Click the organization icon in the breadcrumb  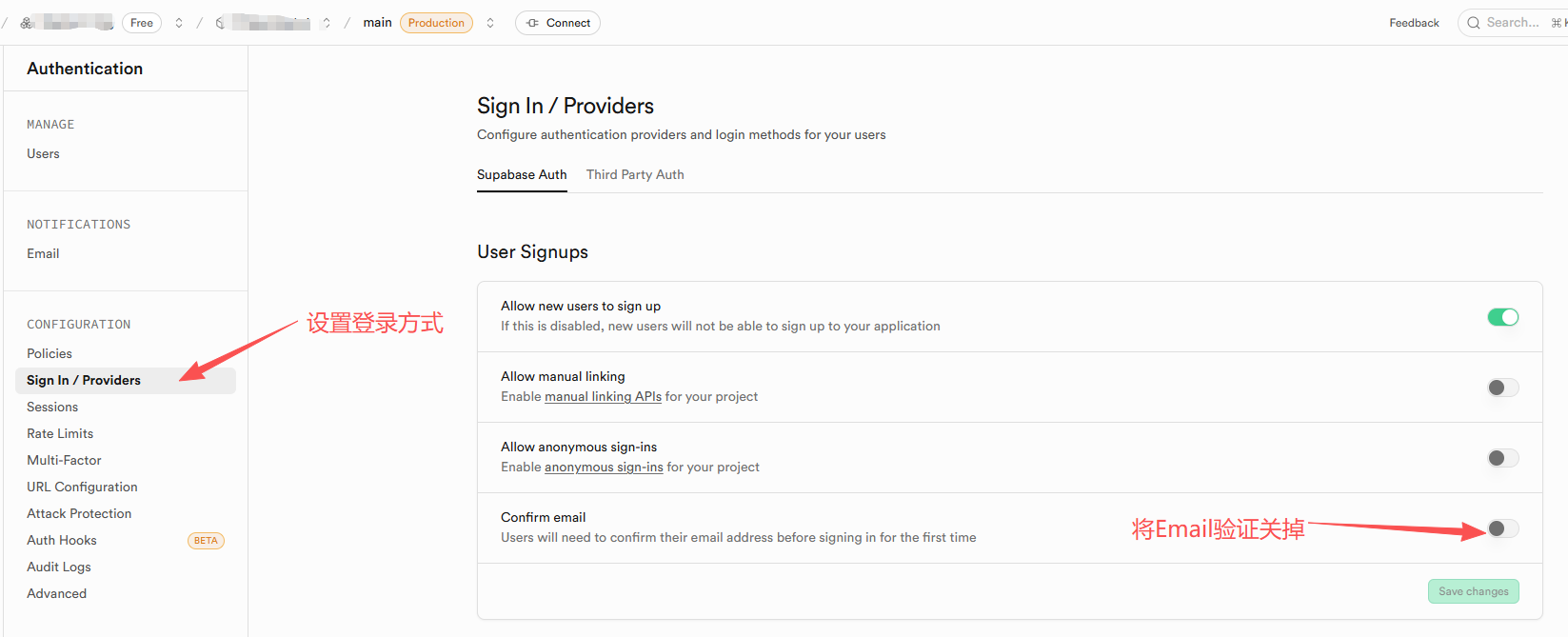27,23
